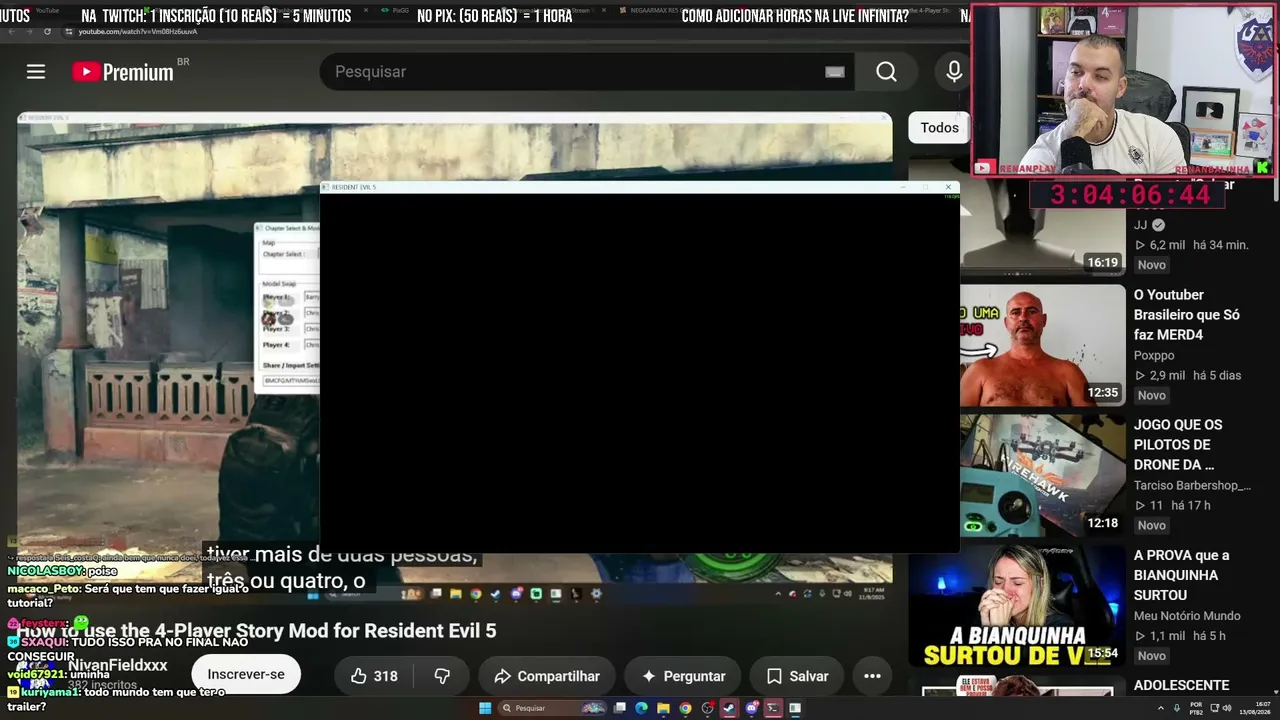
Task: Subscribe using the Inscrever-se button
Action: tap(246, 674)
